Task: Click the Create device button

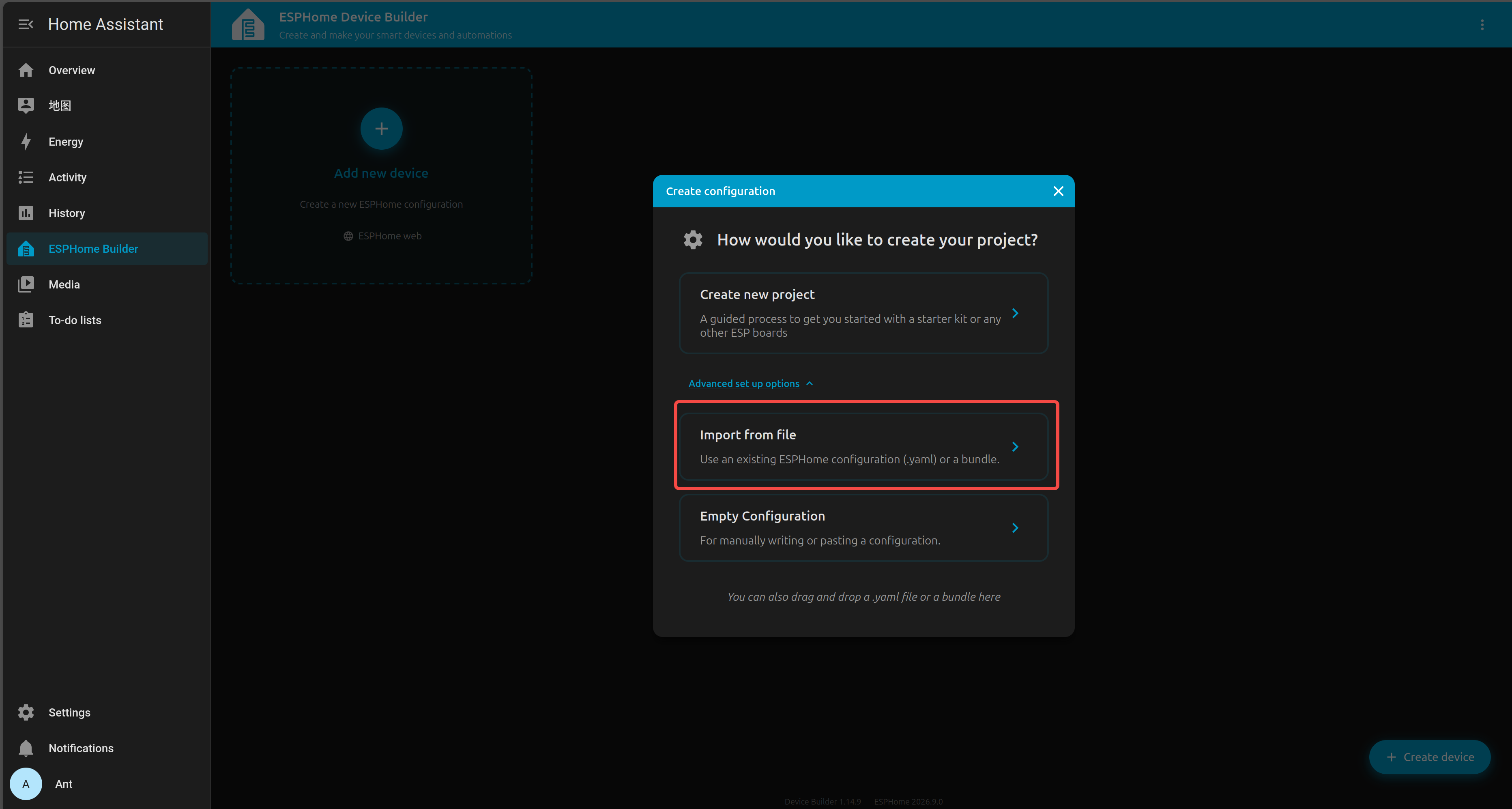Action: coord(1430,757)
